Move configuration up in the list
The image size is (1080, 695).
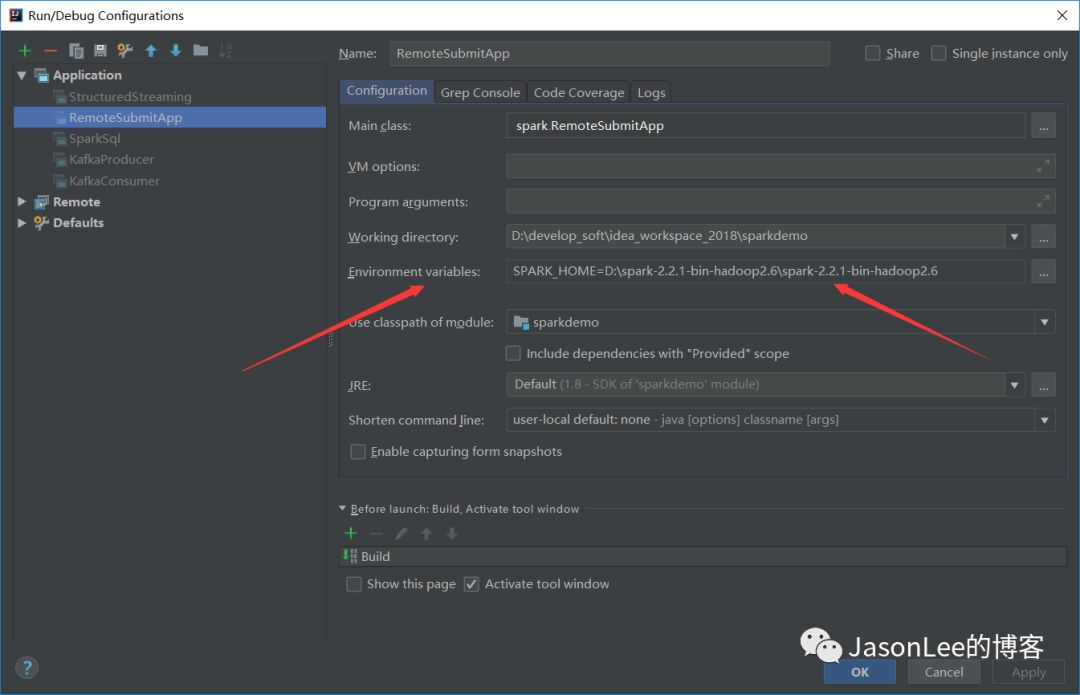[x=150, y=50]
